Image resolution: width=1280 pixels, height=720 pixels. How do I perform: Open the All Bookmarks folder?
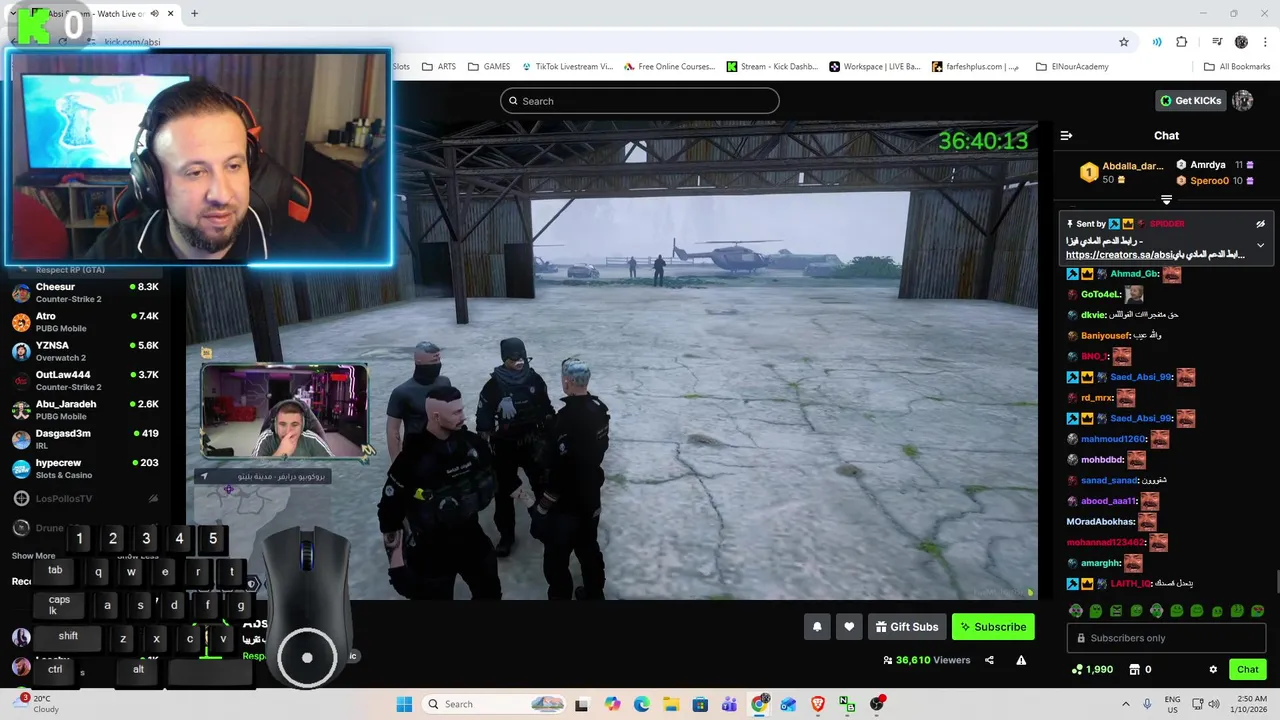click(1237, 67)
